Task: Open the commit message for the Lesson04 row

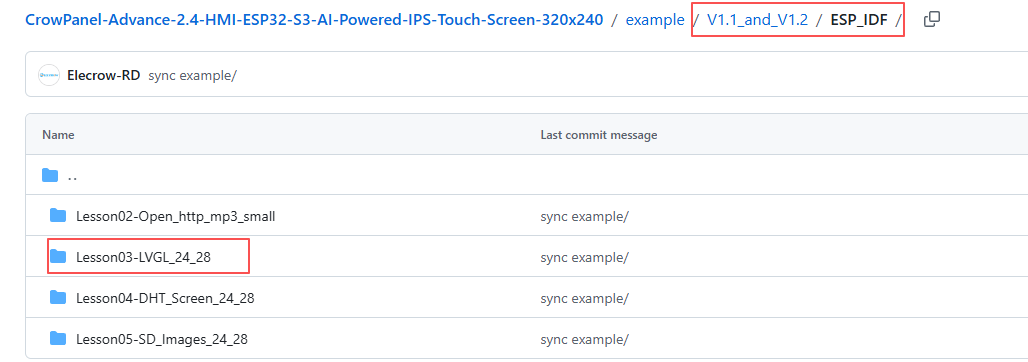Action: [x=584, y=298]
